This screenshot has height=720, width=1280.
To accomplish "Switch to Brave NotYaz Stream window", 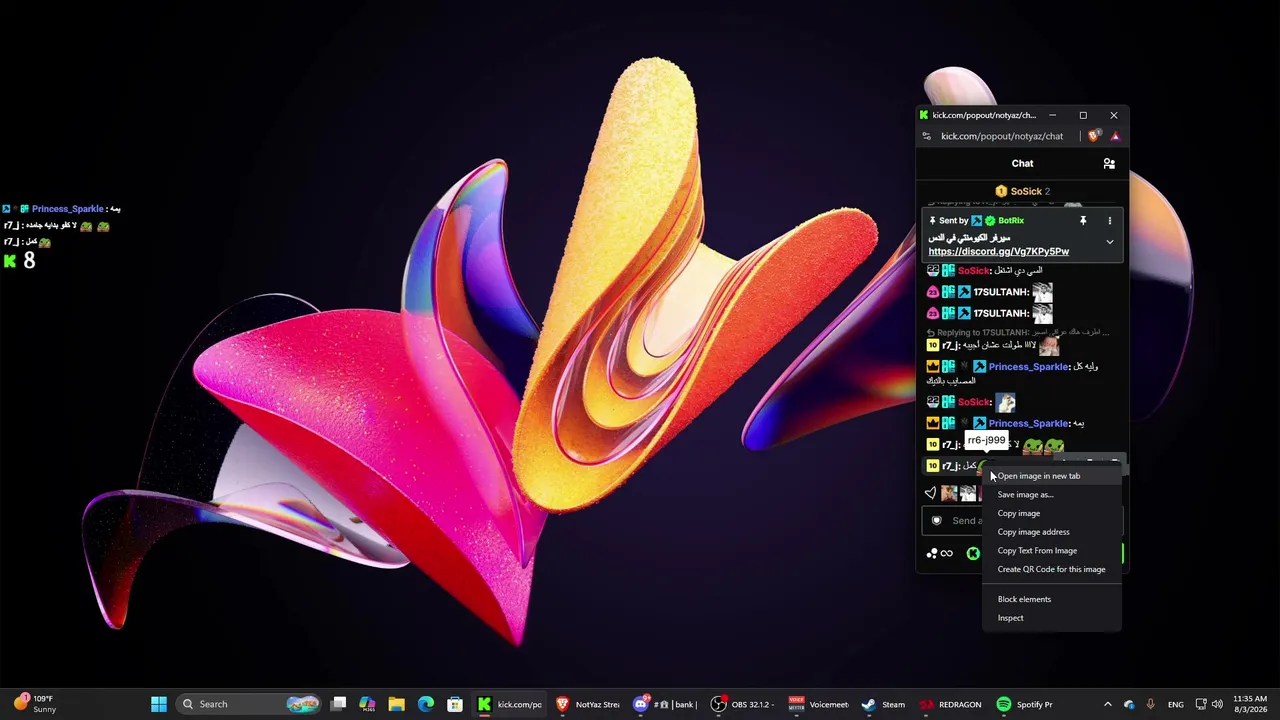I will click(x=588, y=704).
